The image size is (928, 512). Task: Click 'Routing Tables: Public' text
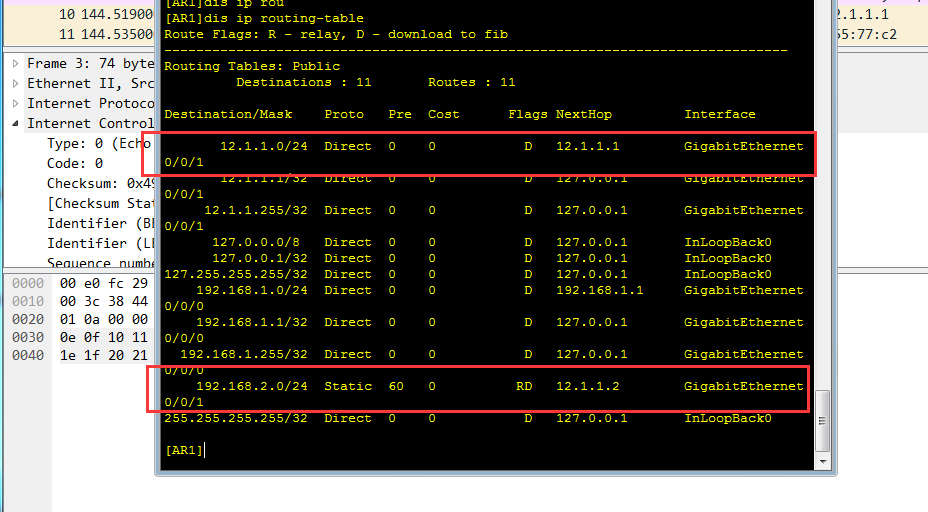pos(252,66)
